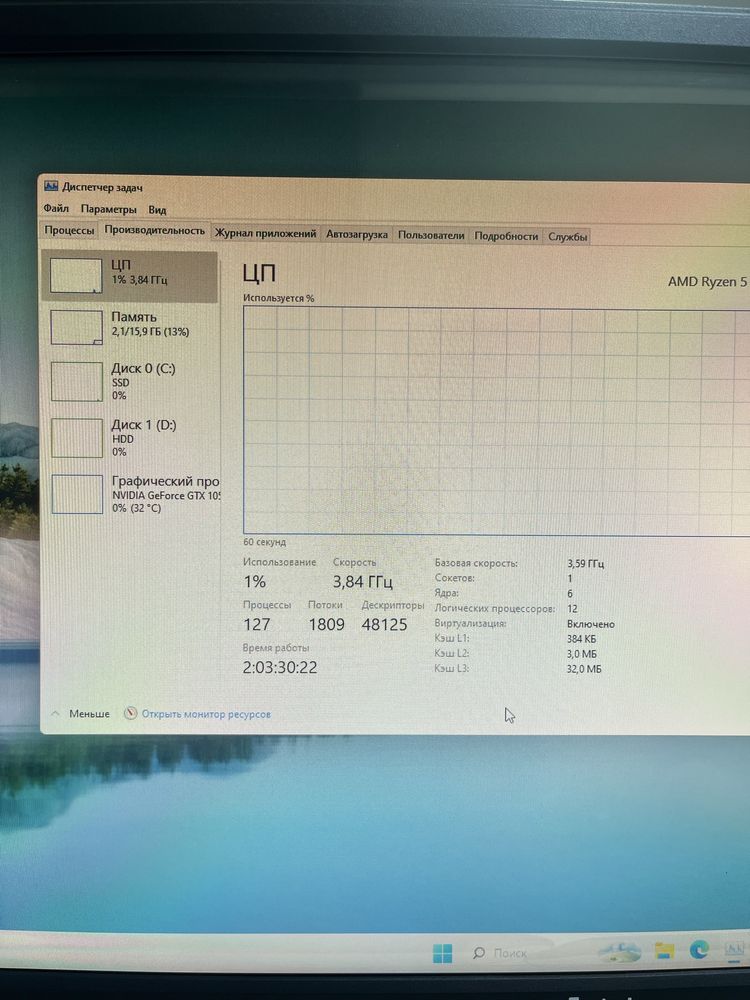The width and height of the screenshot is (750, 1000).
Task: Switch to the Службы tab
Action: tap(567, 237)
